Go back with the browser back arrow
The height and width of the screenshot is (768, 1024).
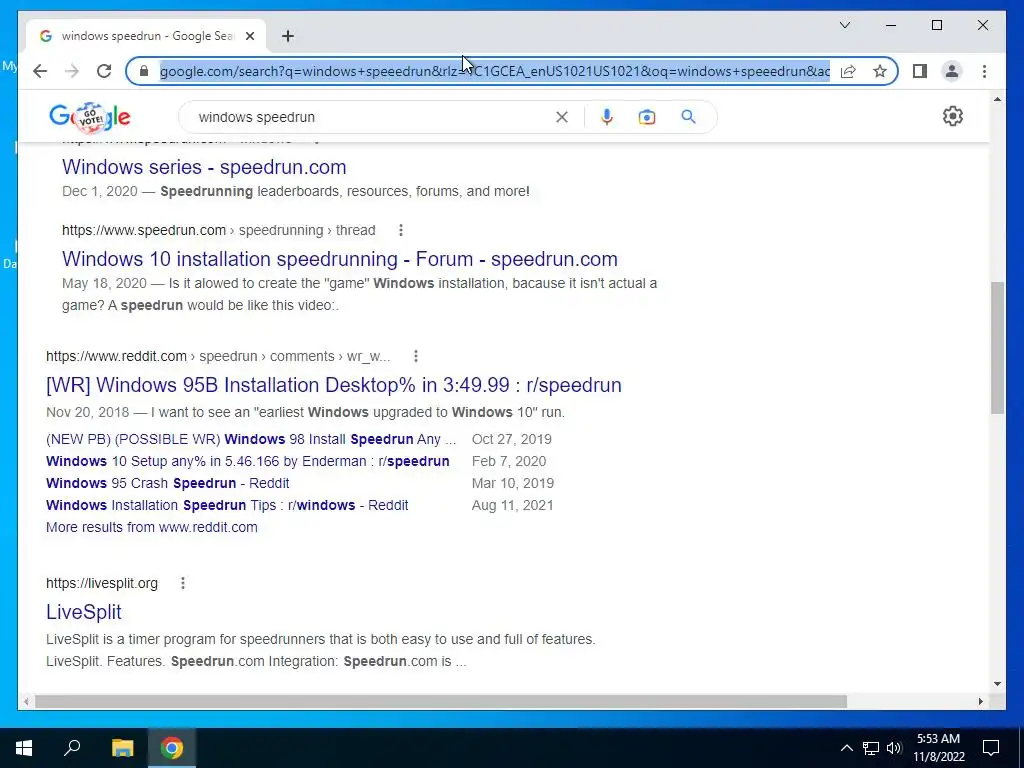pyautogui.click(x=40, y=71)
